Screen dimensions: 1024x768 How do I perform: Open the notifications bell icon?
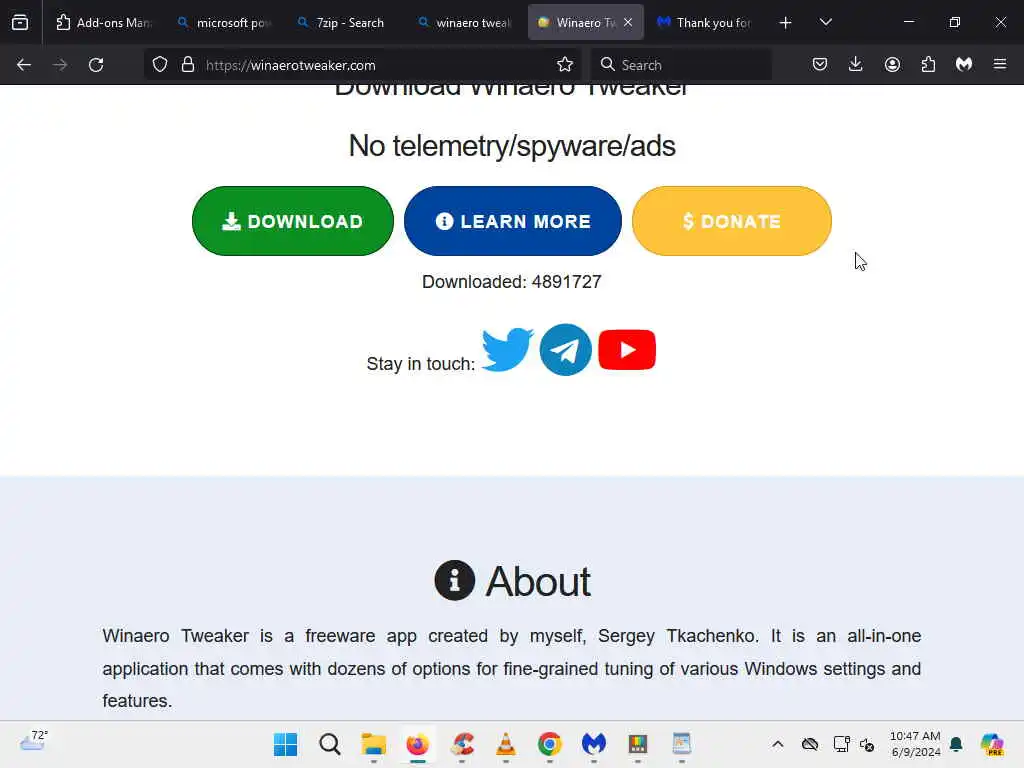(956, 744)
